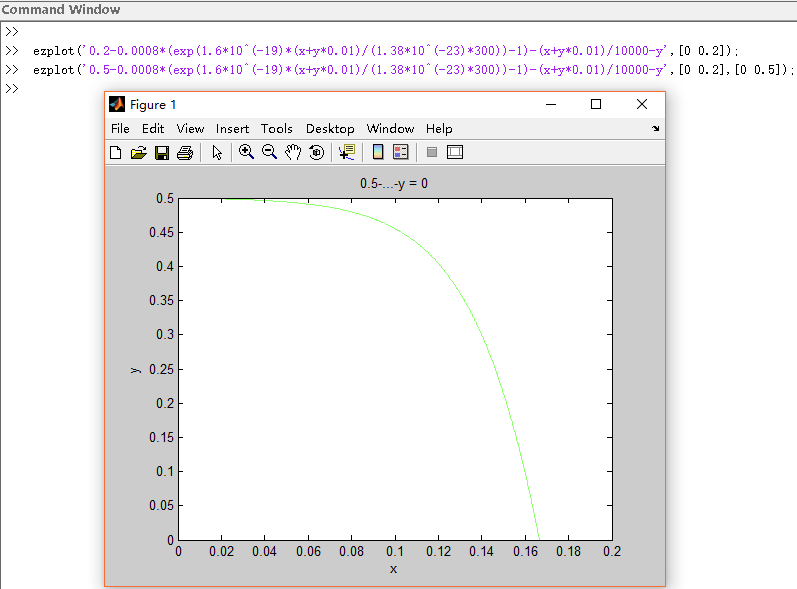Click the Hide Plot Tools icon
Viewport: 797px width, 589px height.
click(x=432, y=153)
